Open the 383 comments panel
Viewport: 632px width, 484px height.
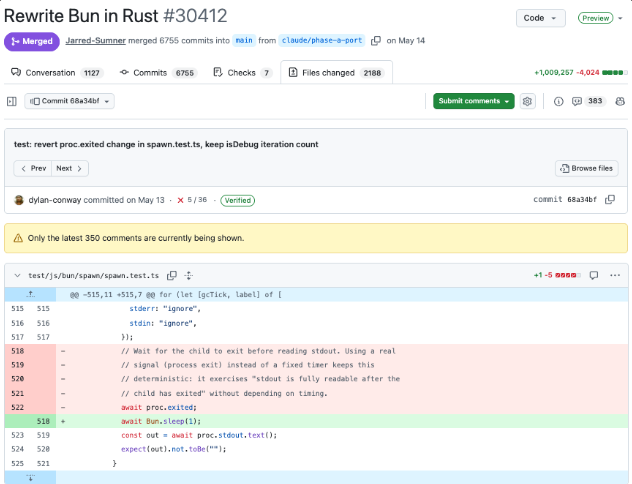click(588, 101)
